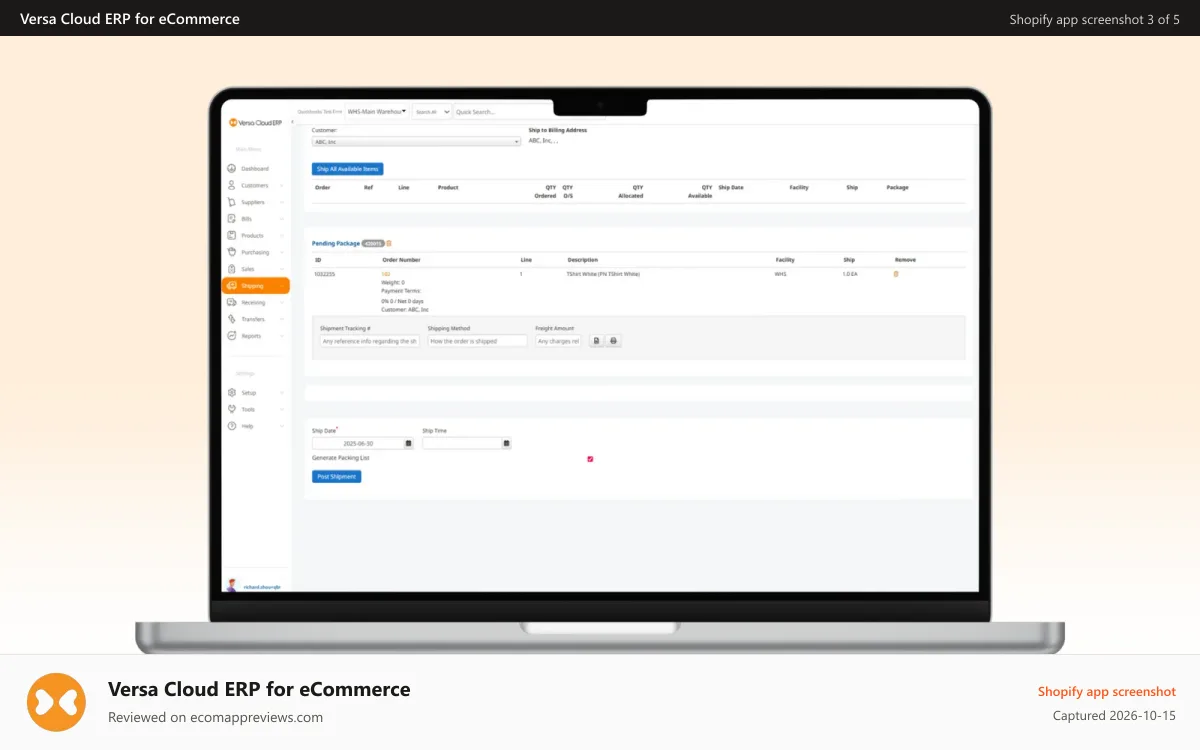Viewport: 1200px width, 750px height.
Task: Click the Ship Date 2025-06-30 field
Action: (358, 443)
